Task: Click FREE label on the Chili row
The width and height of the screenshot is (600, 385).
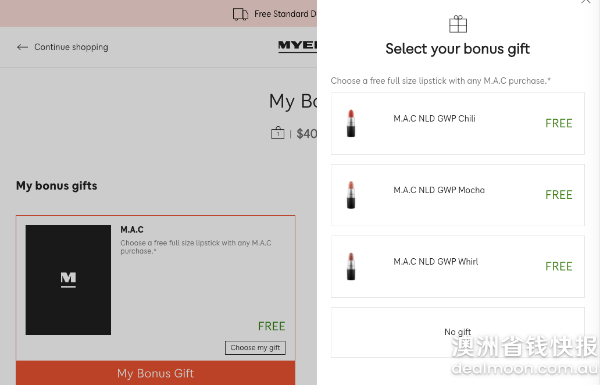Action: pyautogui.click(x=559, y=123)
